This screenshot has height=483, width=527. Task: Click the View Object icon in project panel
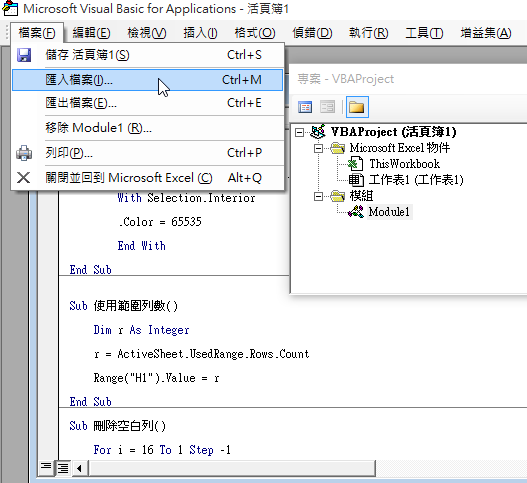point(327,107)
